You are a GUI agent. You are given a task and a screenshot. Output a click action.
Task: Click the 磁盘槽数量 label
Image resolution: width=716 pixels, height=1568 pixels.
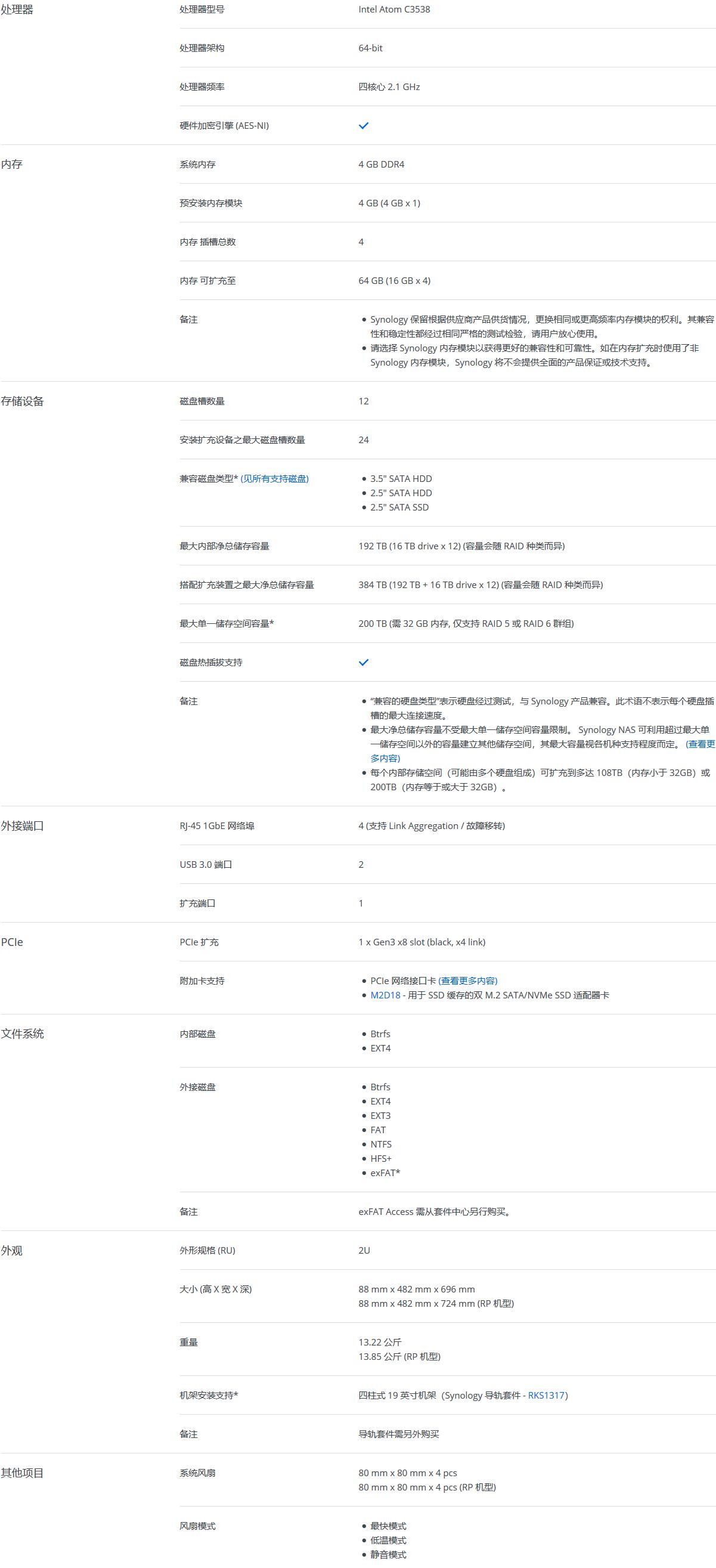click(202, 401)
